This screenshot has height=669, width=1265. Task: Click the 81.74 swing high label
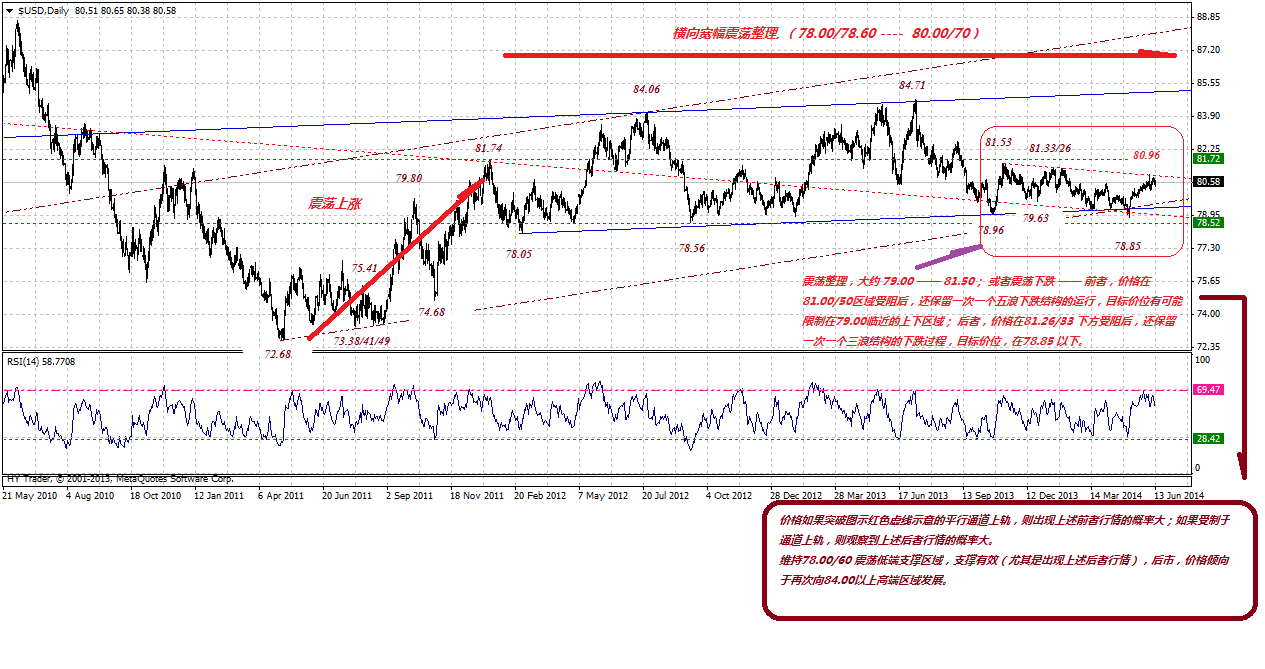(488, 148)
